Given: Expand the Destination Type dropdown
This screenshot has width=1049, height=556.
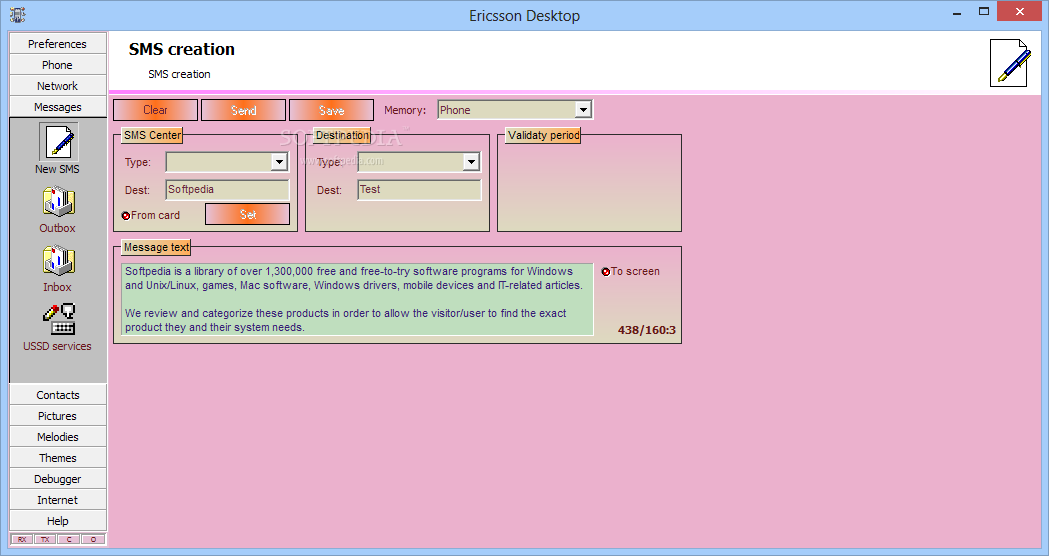Looking at the screenshot, I should click(x=471, y=161).
